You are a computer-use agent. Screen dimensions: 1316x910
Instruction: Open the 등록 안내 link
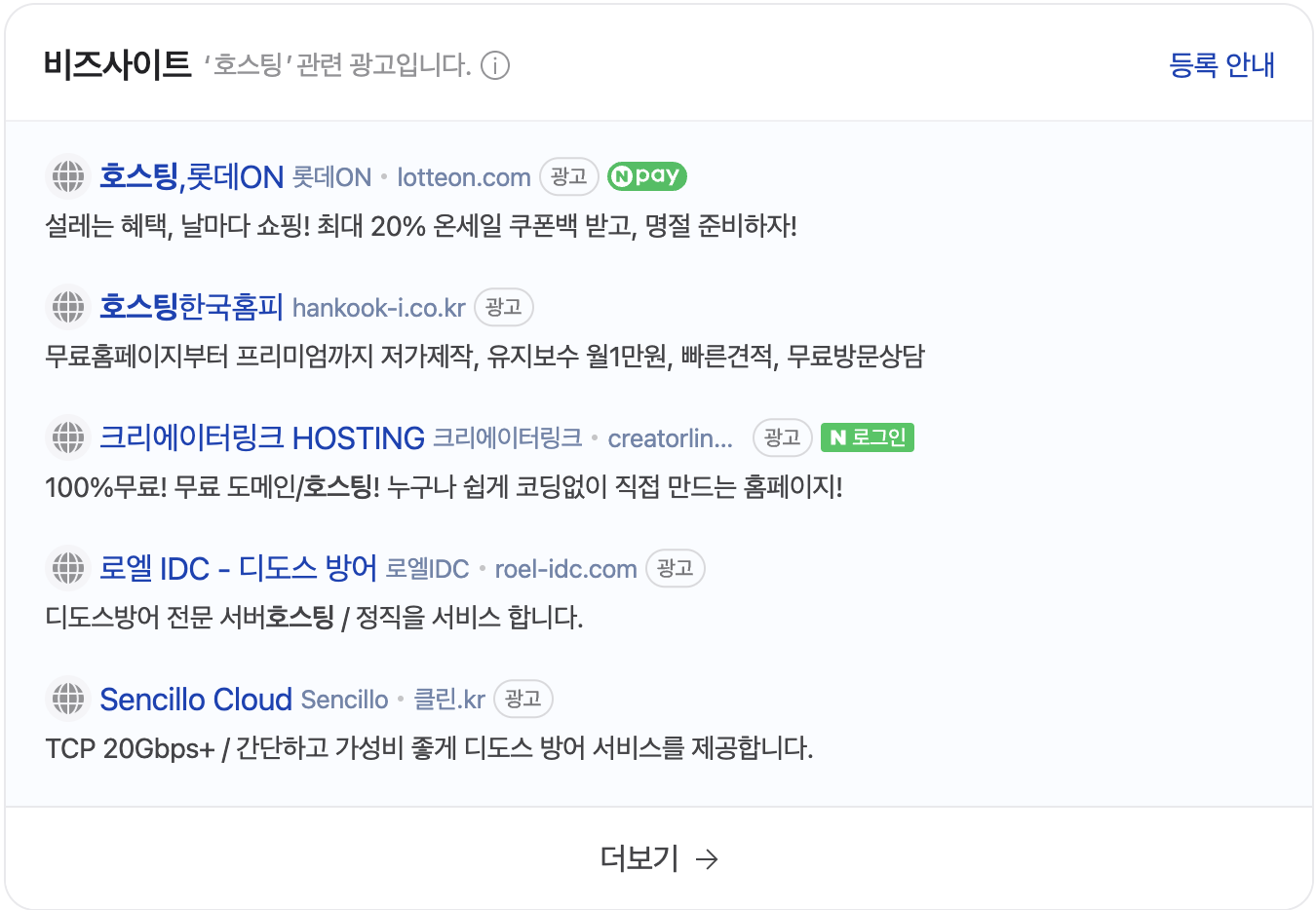[1221, 65]
